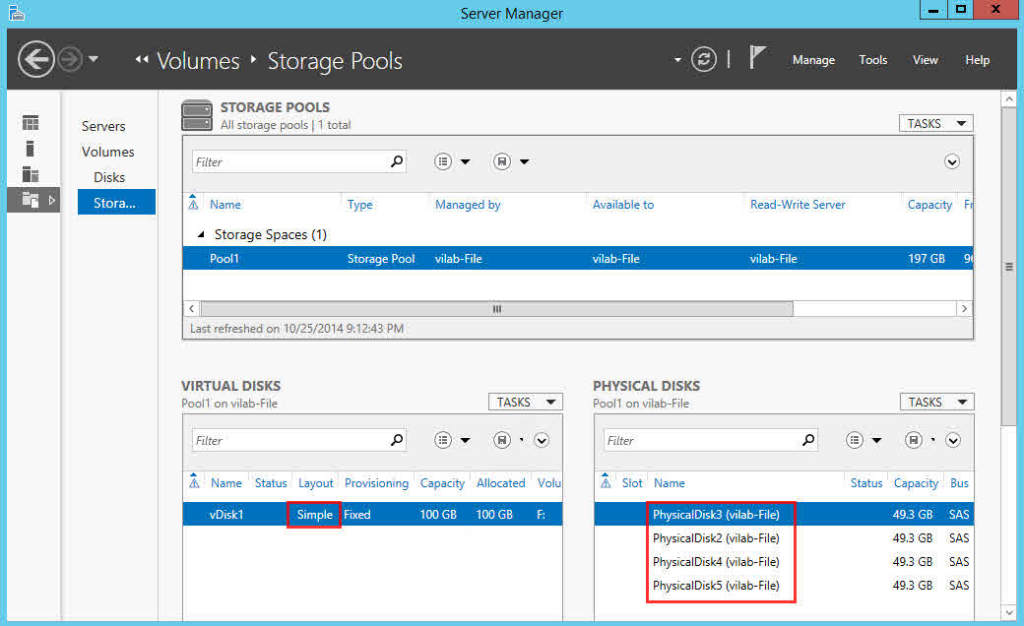The image size is (1024, 626).
Task: Expand the Storage Pools filter criteria chevron
Action: click(952, 162)
